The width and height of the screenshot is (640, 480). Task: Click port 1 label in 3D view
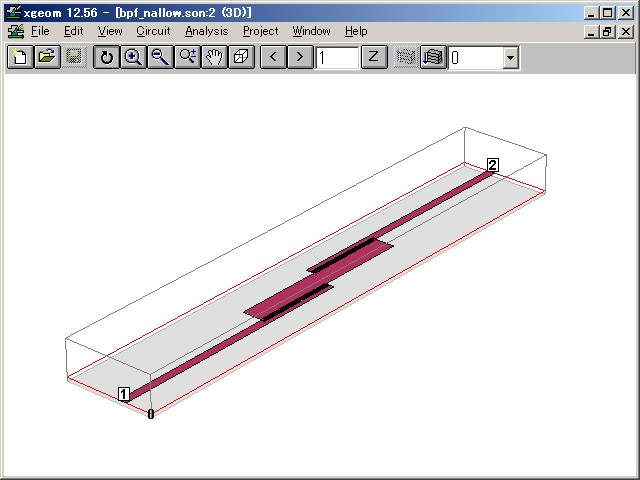[x=124, y=394]
